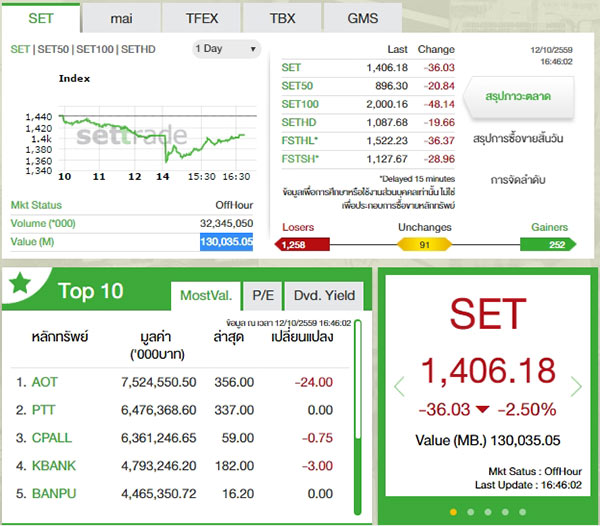Go to next slide with right arrow
The image size is (600, 526).
point(576,386)
